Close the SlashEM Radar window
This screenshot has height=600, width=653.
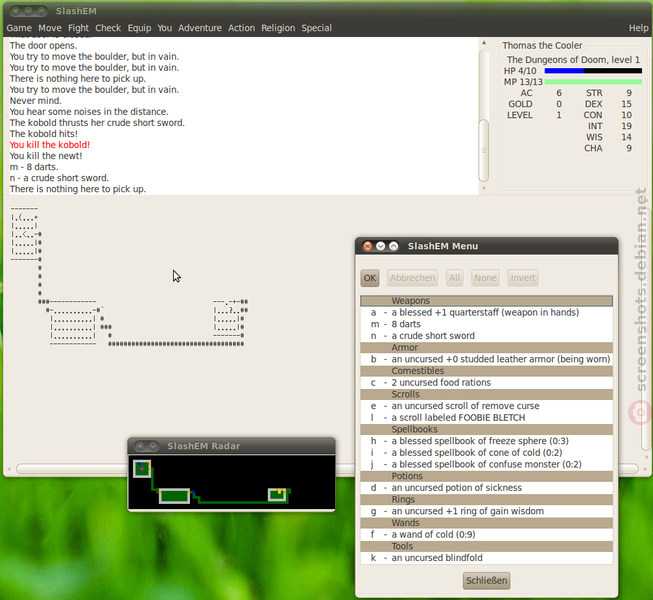(140, 446)
